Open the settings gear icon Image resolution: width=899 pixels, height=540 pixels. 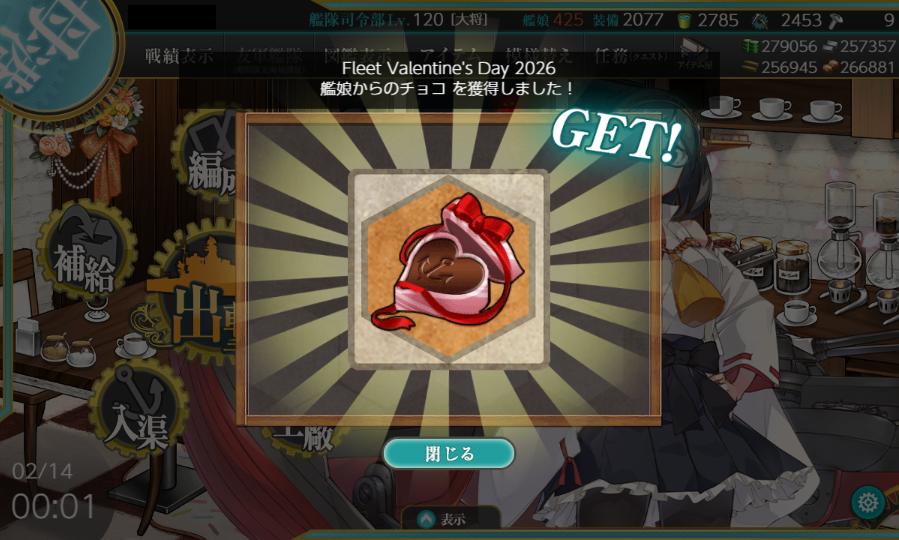pos(868,503)
